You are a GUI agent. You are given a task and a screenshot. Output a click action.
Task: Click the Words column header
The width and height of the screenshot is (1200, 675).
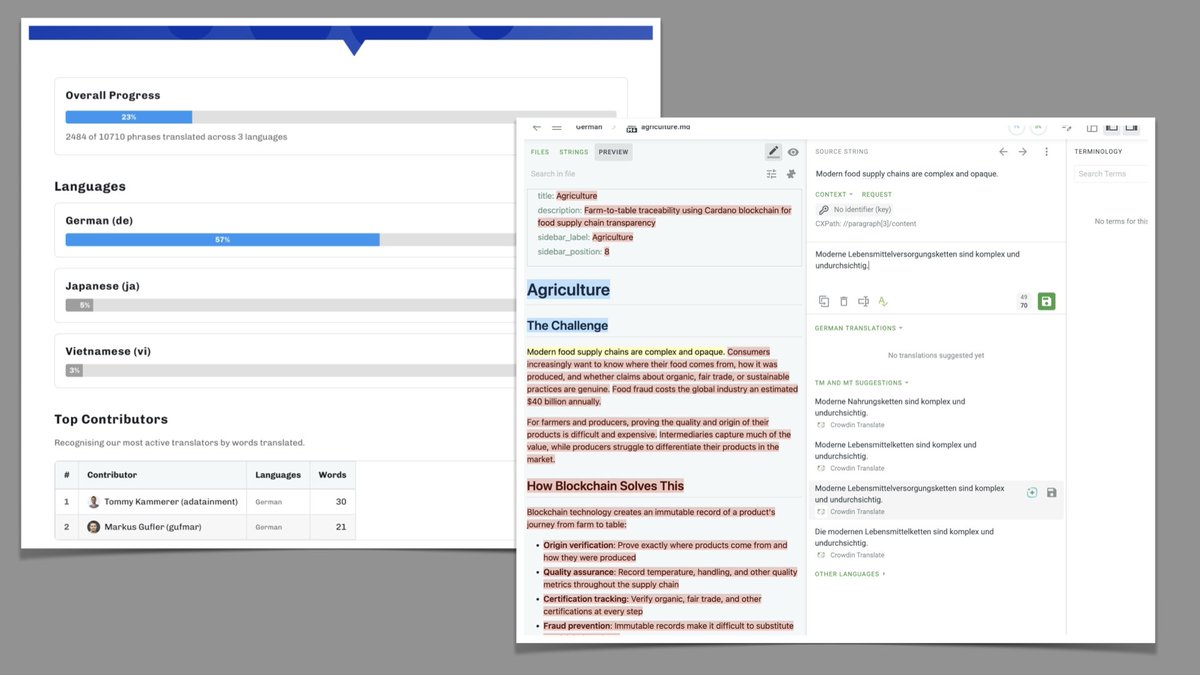tap(332, 475)
